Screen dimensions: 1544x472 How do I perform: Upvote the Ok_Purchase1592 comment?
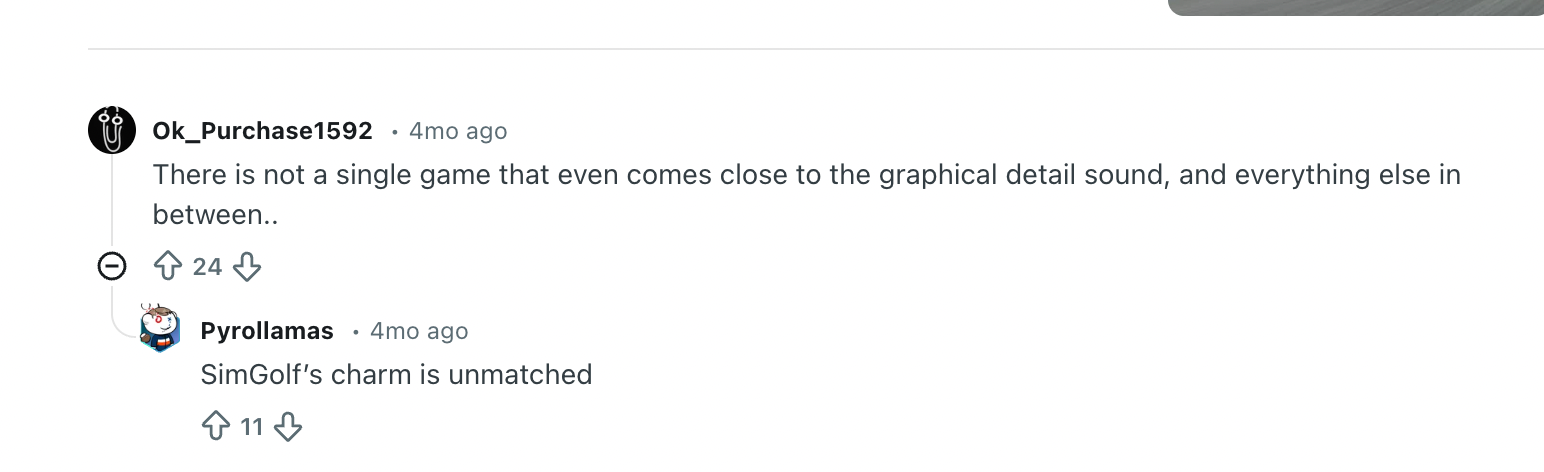pyautogui.click(x=166, y=266)
